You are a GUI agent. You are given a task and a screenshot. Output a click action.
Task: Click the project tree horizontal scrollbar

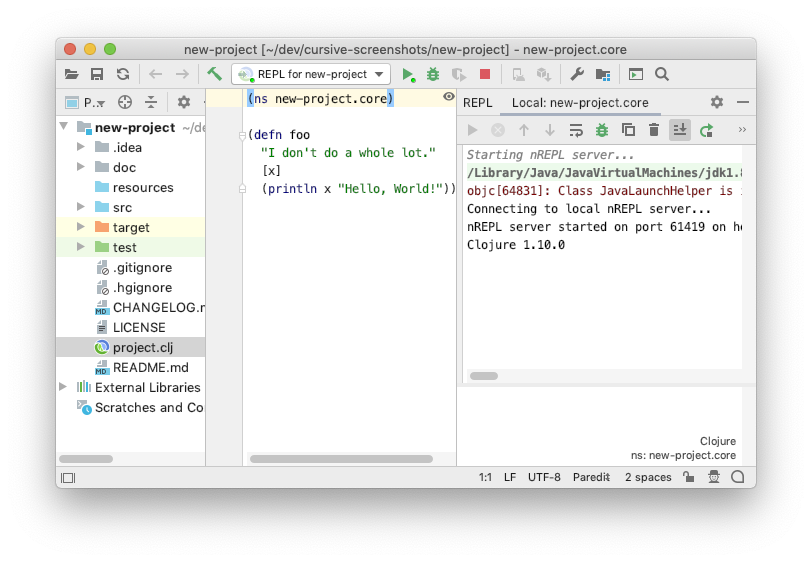click(x=86, y=459)
